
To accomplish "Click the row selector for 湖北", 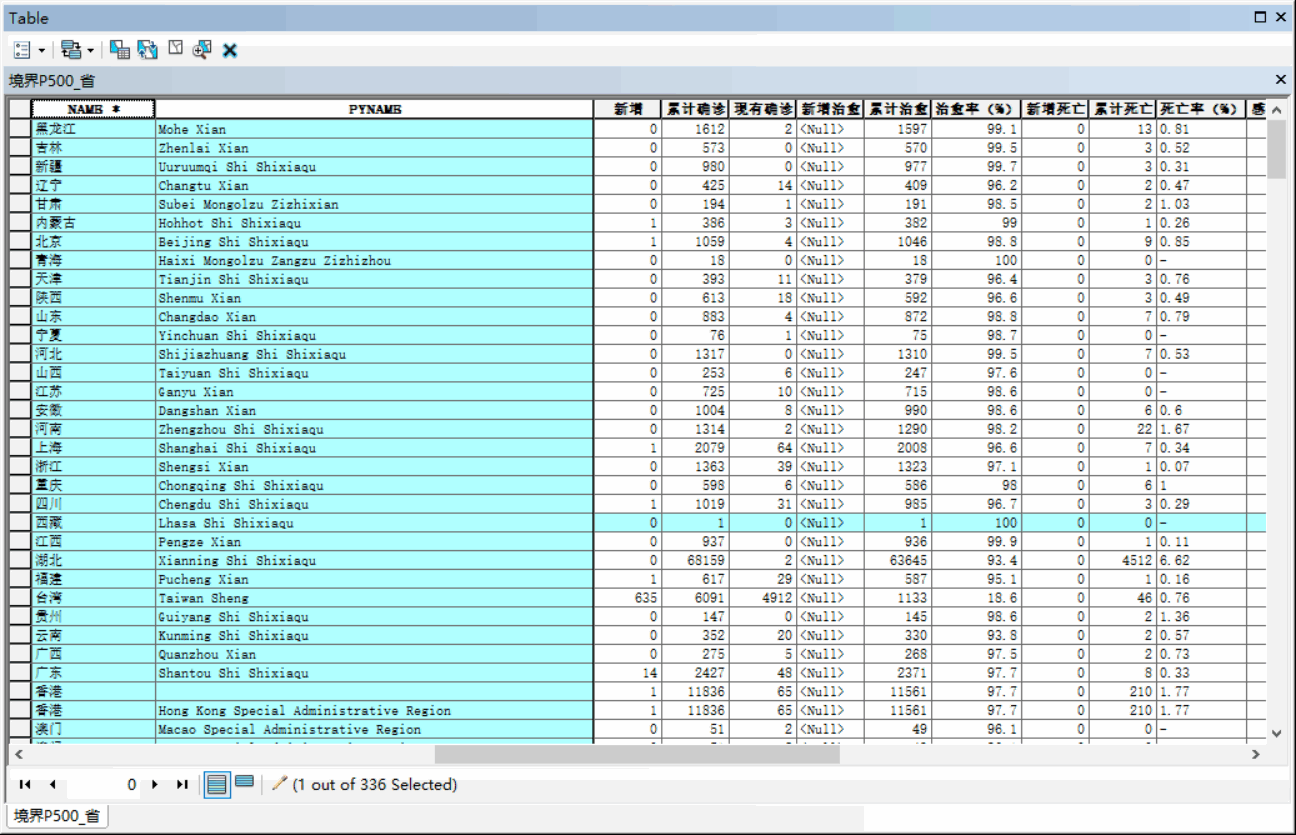I will coord(20,561).
